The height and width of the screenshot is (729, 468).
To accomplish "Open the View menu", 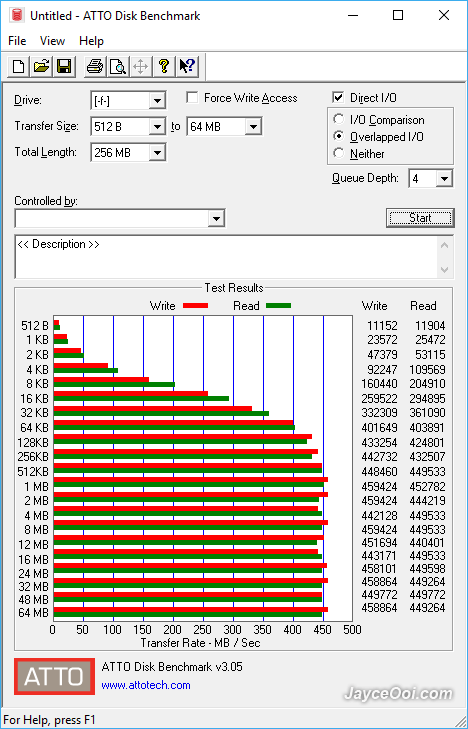I will tap(52, 41).
